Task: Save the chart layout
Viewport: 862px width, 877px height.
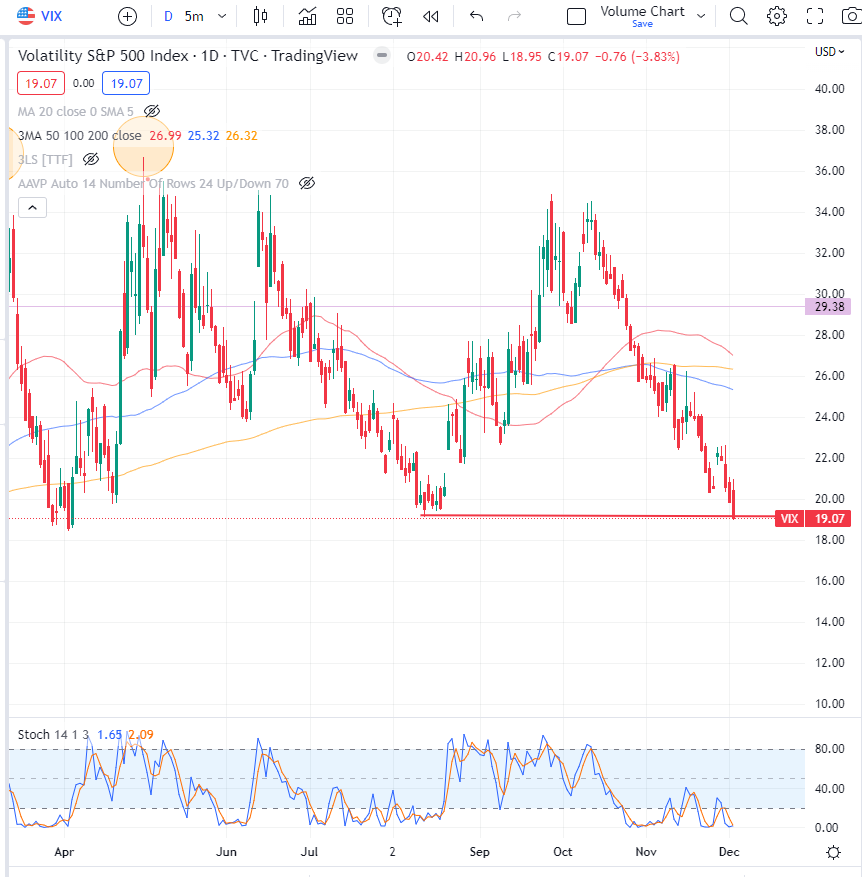Action: [x=642, y=24]
